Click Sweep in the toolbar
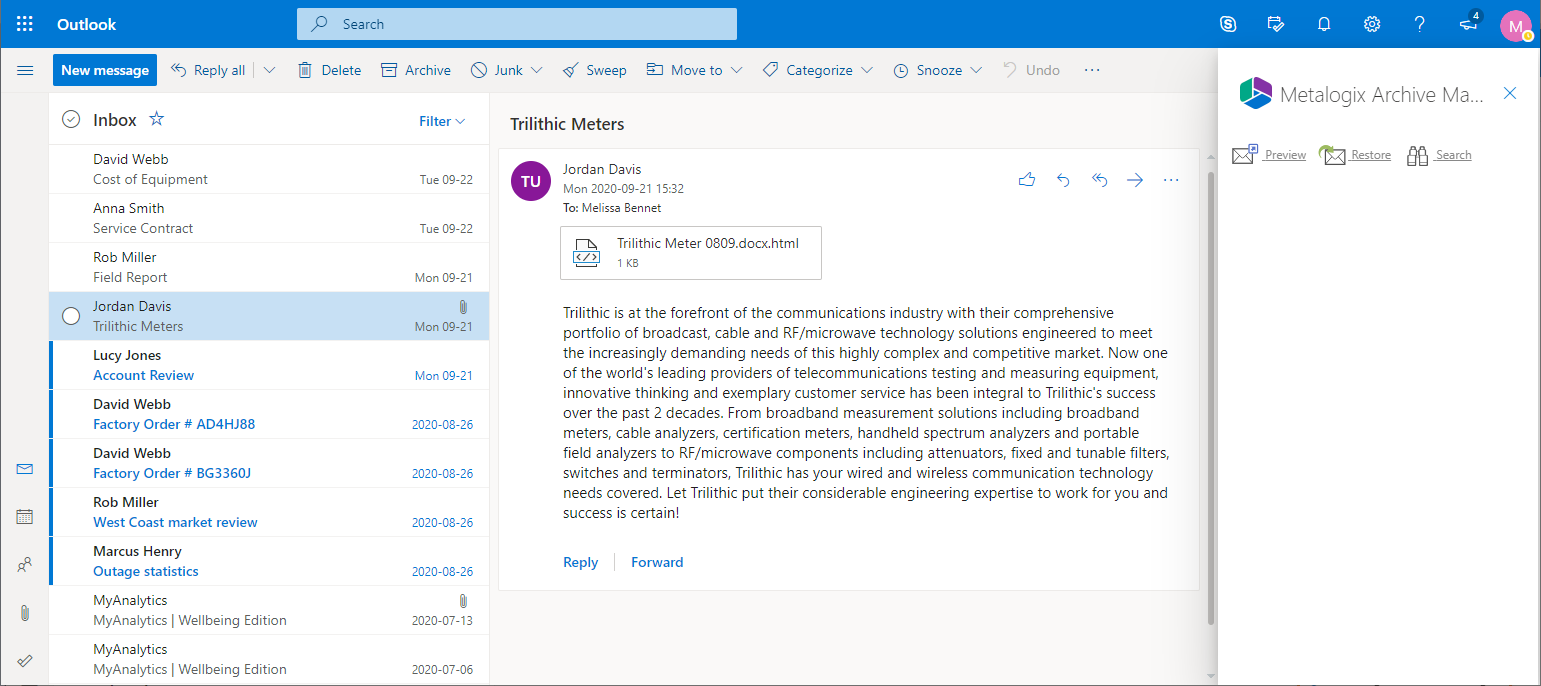 [x=595, y=70]
